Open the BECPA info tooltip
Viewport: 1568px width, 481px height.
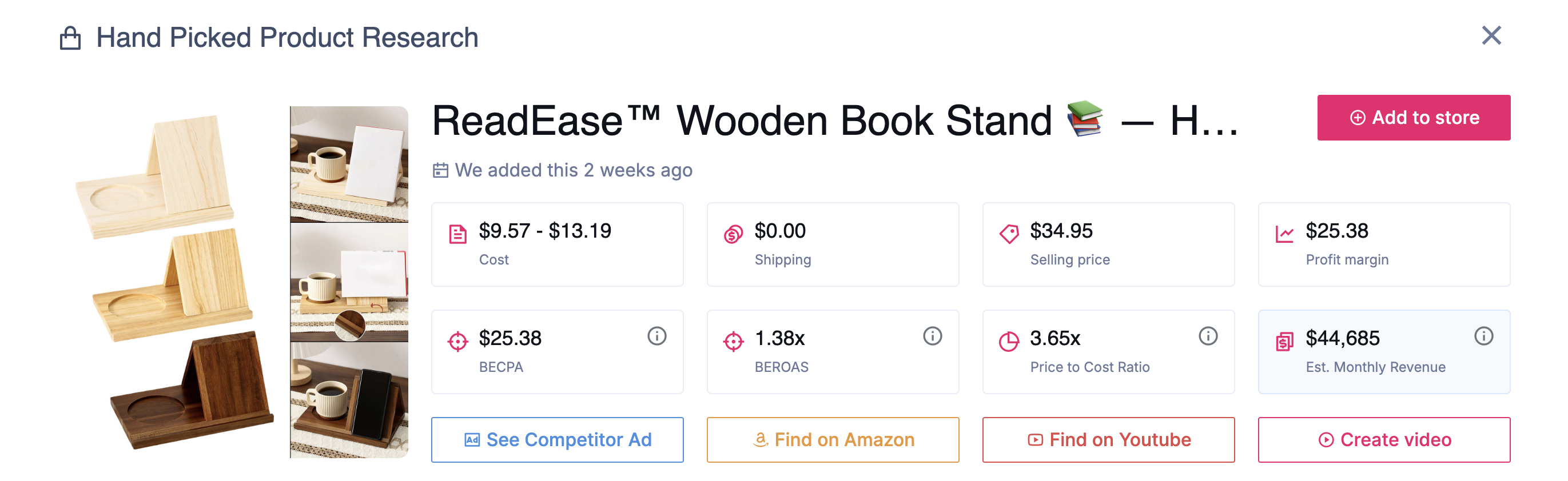[658, 335]
